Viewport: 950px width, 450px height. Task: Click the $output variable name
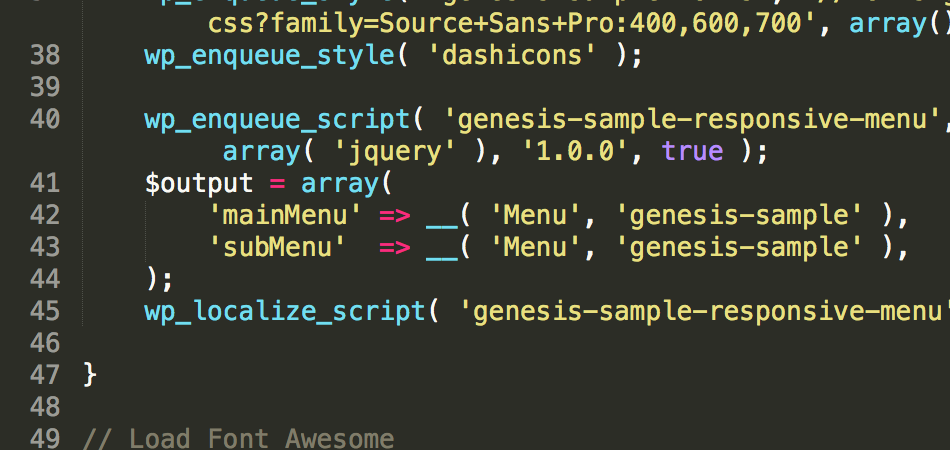(x=198, y=184)
